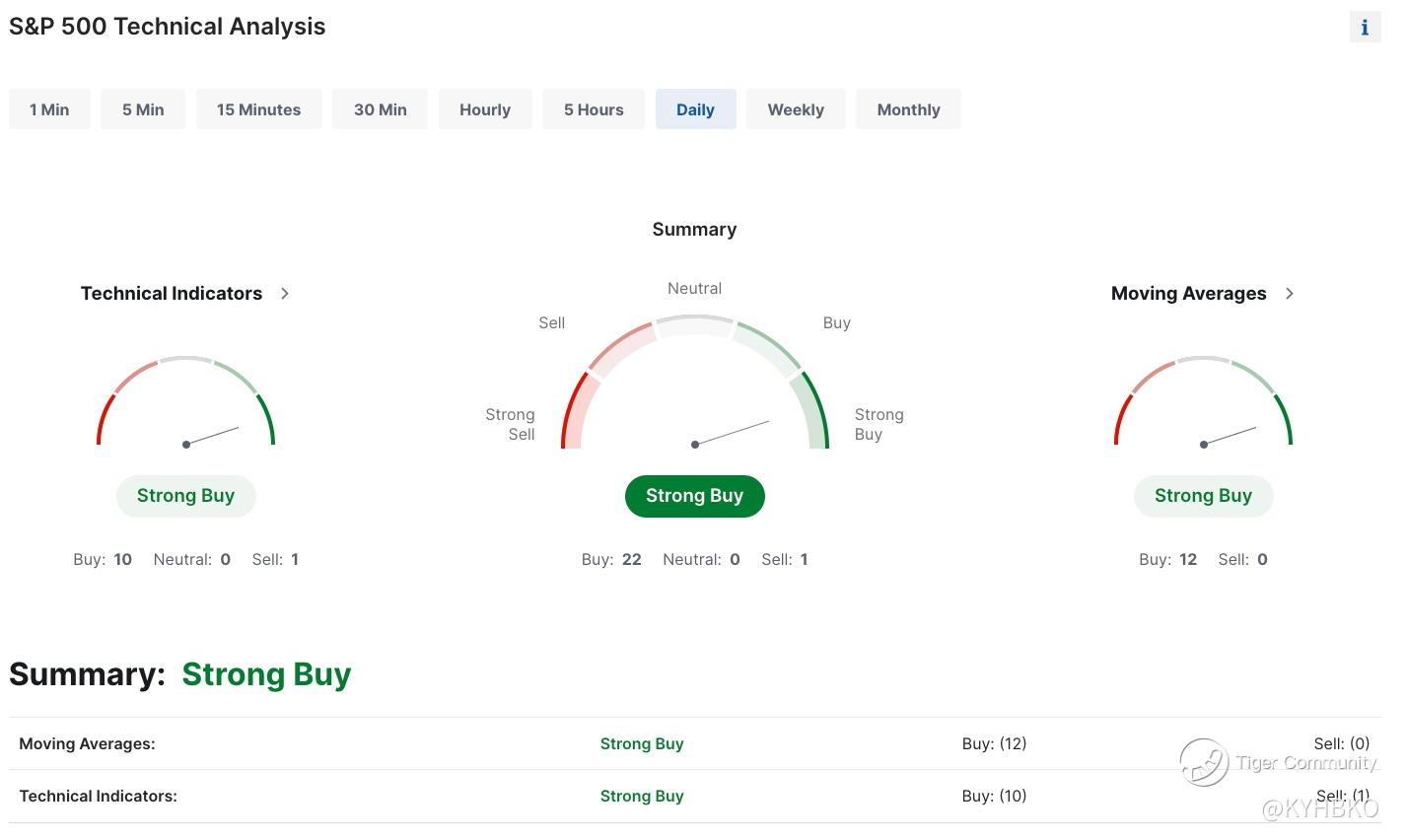Click the dark green Strong Buy summary badge
The image size is (1406, 840).
click(695, 496)
